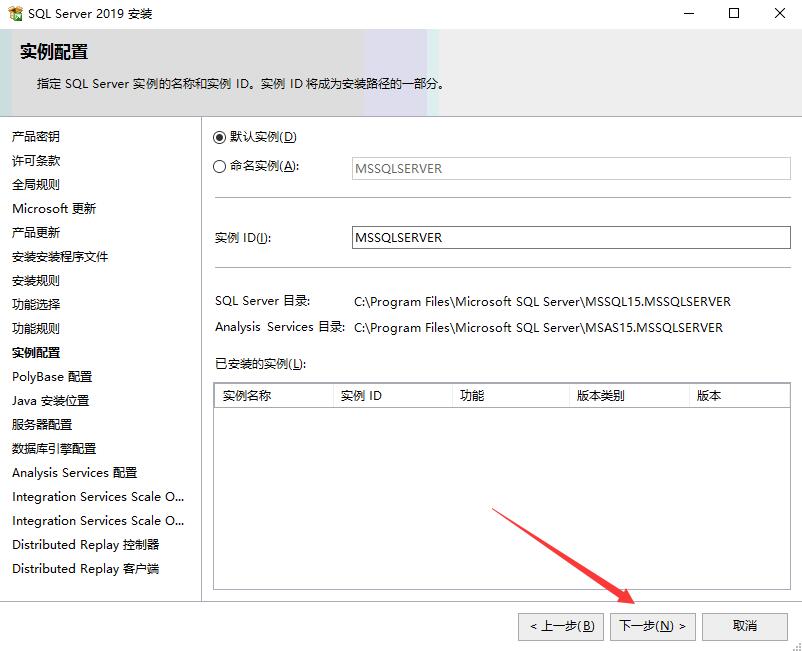Select 功能选择 step in sidebar

tap(36, 305)
